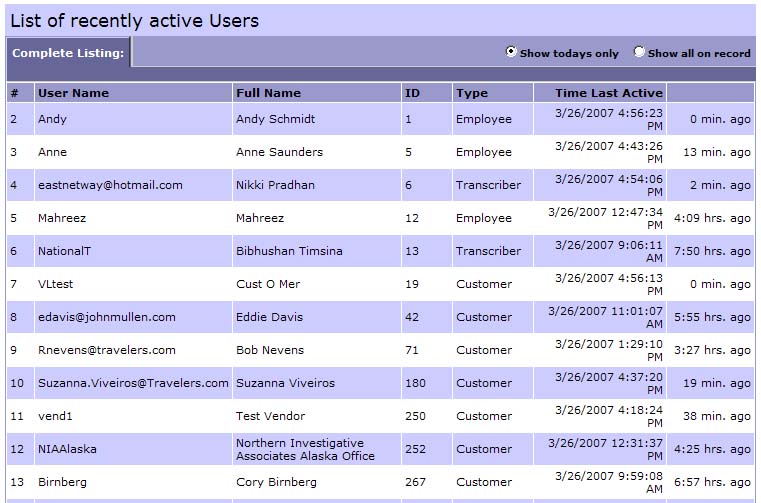Click full name Cust O Mer

coord(268,284)
